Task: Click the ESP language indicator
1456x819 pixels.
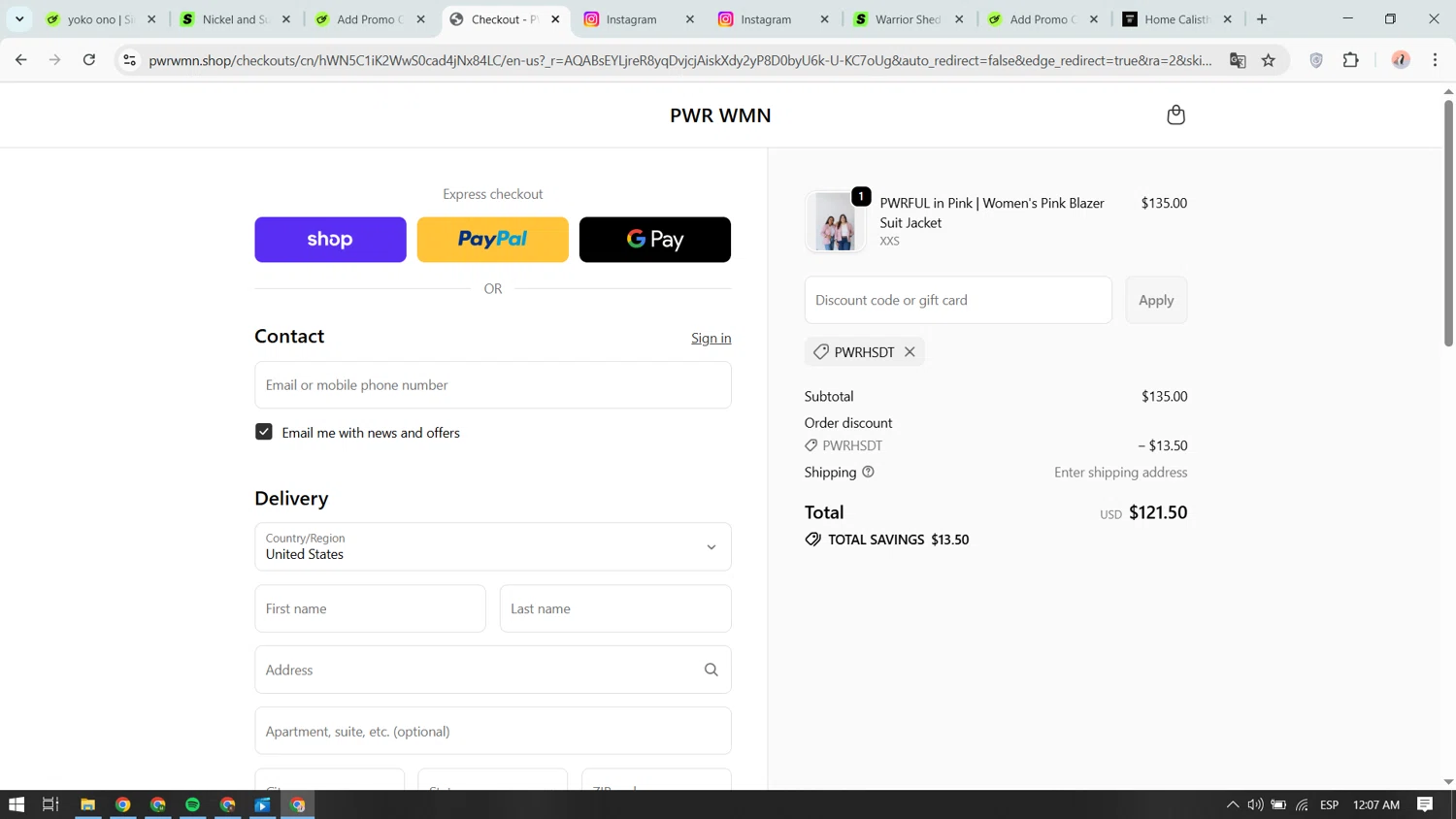Action: 1329,804
